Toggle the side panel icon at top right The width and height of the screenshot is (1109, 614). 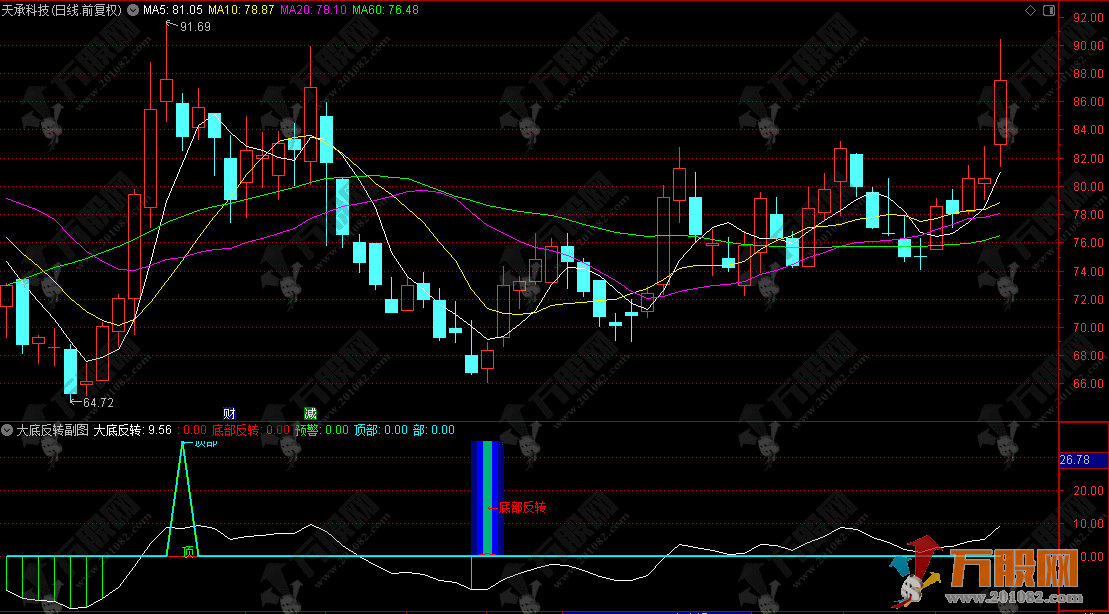click(x=1049, y=11)
